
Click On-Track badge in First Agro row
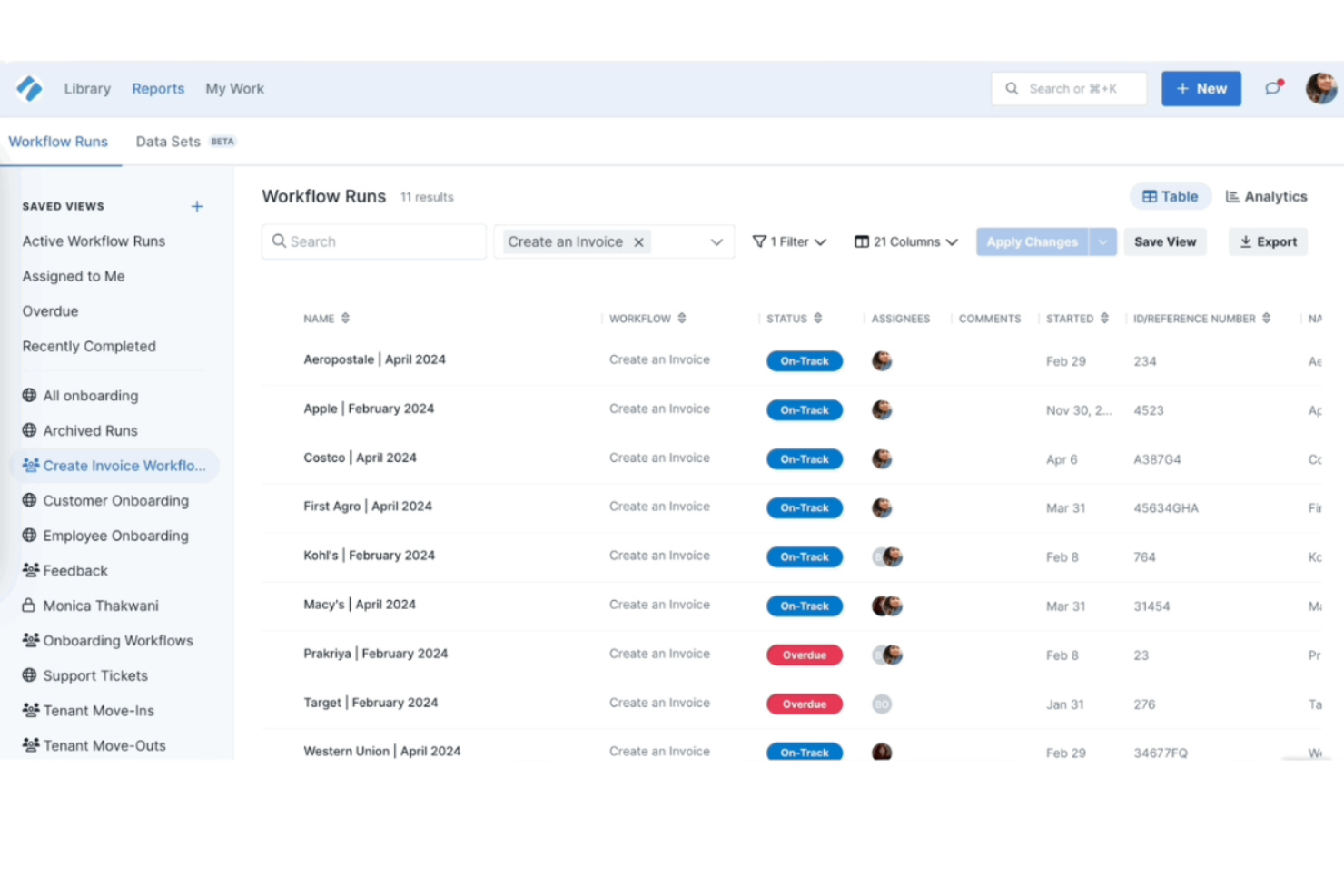point(805,508)
